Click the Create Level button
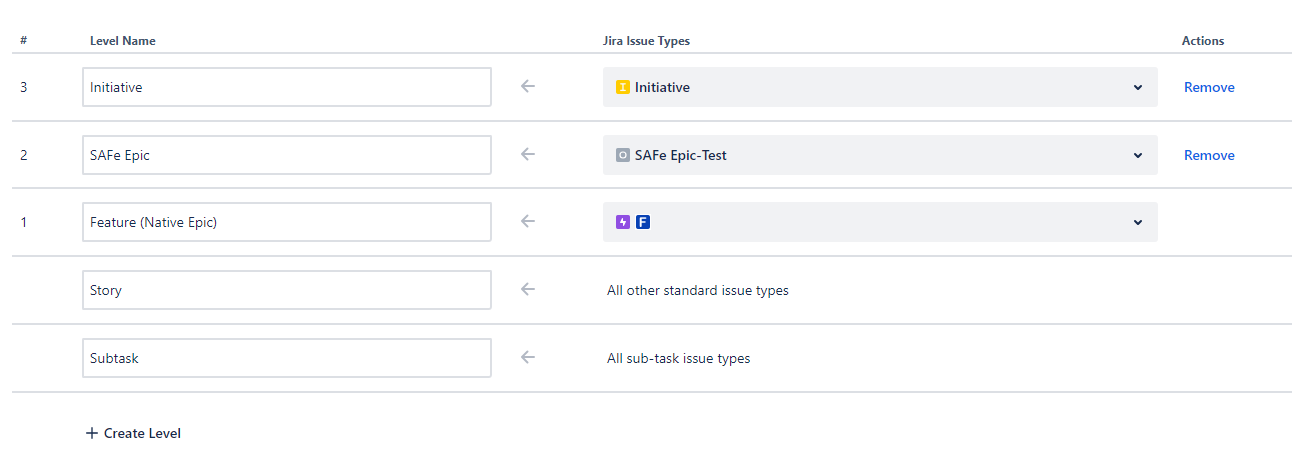This screenshot has height=449, width=1292. click(x=133, y=433)
